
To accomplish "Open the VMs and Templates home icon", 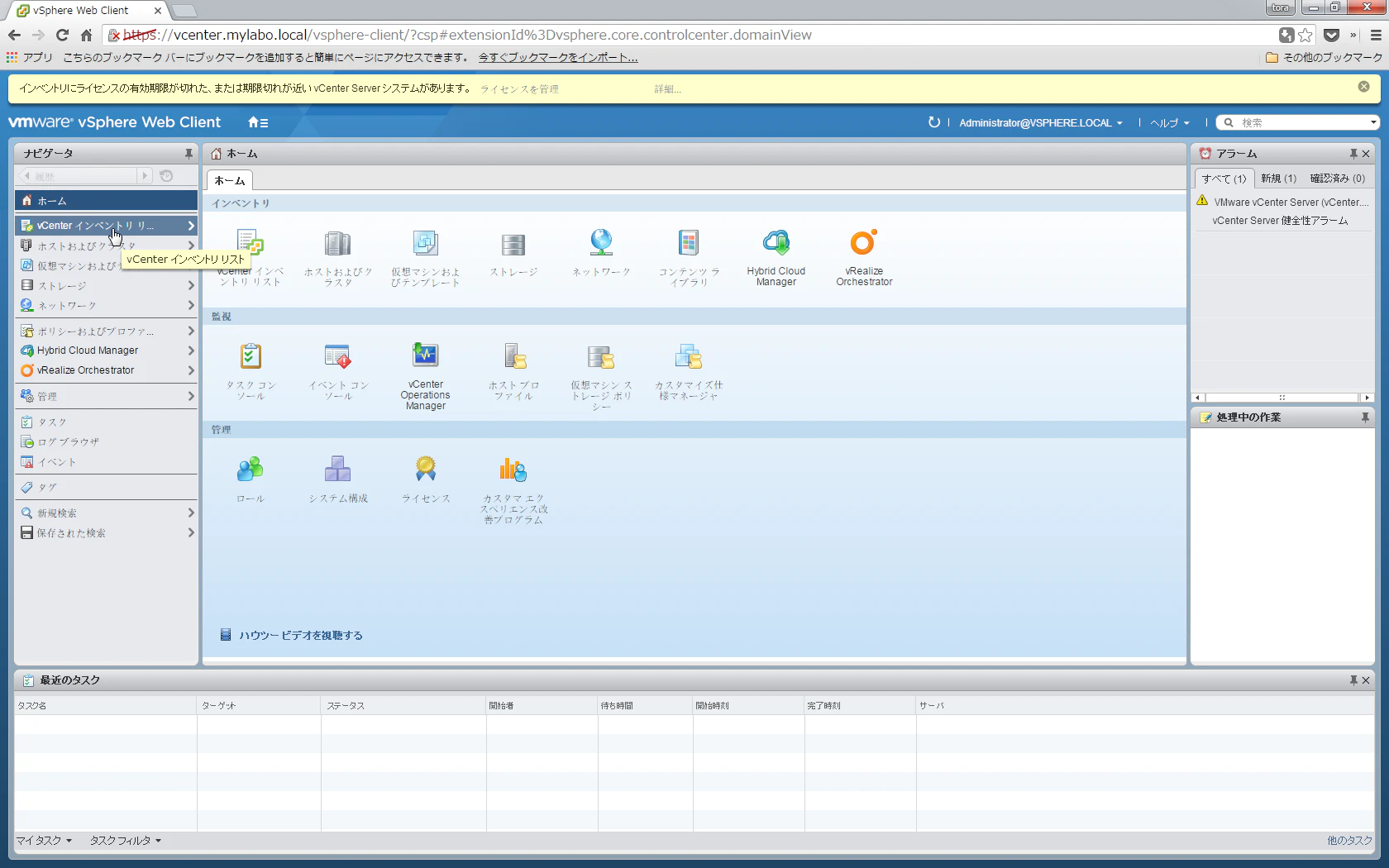I will tap(425, 243).
